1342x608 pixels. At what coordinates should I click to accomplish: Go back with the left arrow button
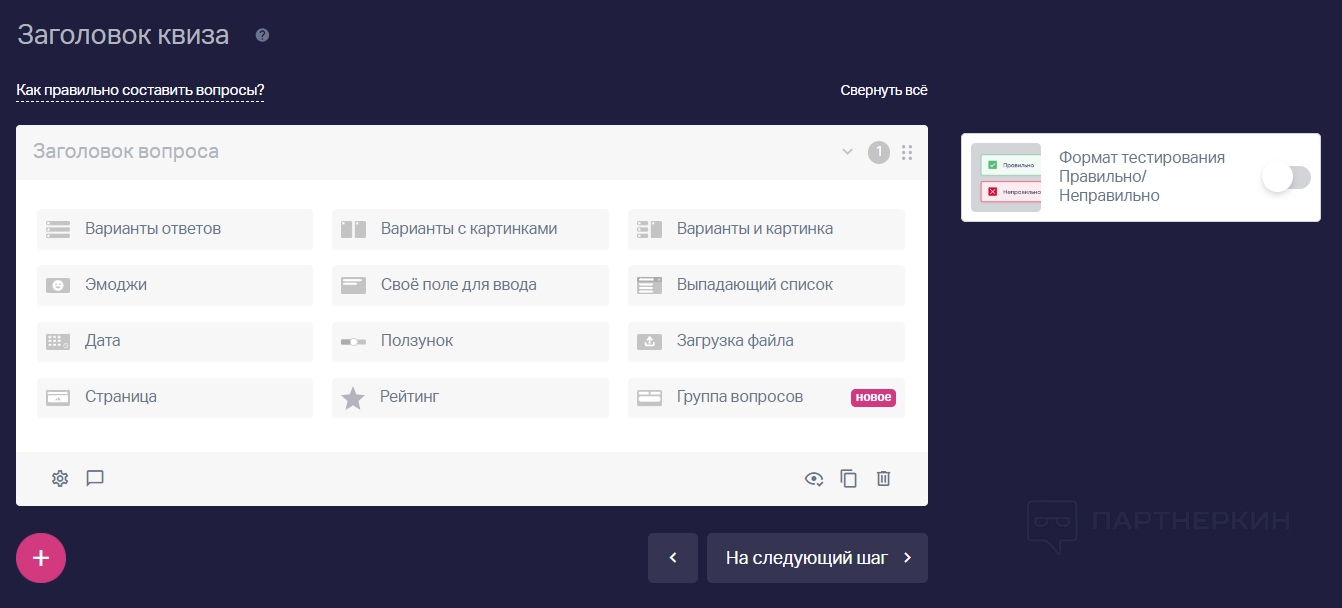click(x=673, y=557)
